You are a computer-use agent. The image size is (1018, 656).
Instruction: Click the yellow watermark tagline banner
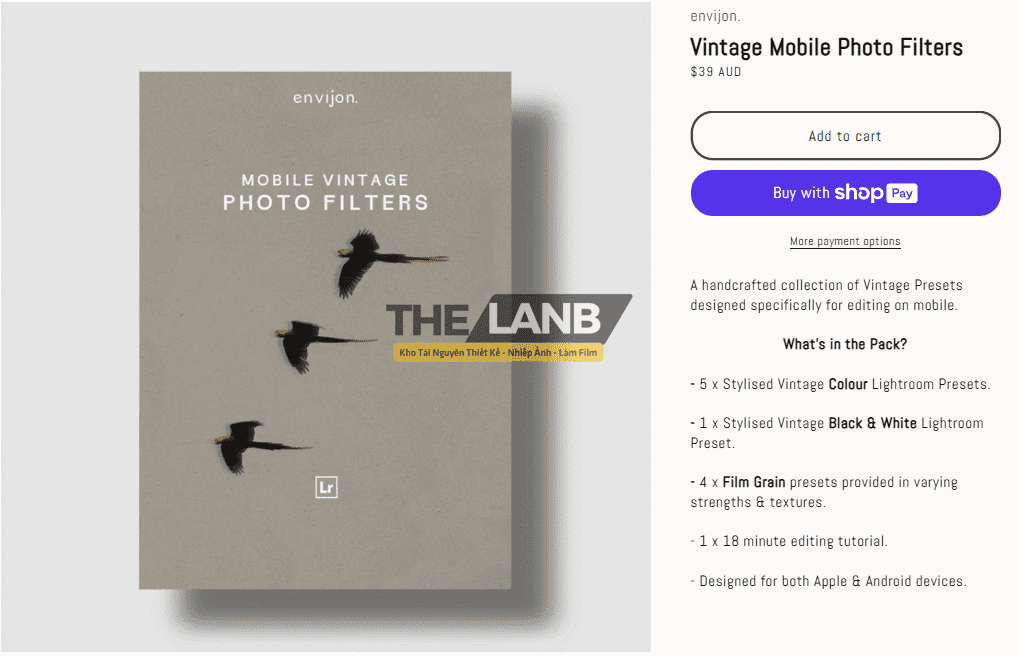click(498, 353)
